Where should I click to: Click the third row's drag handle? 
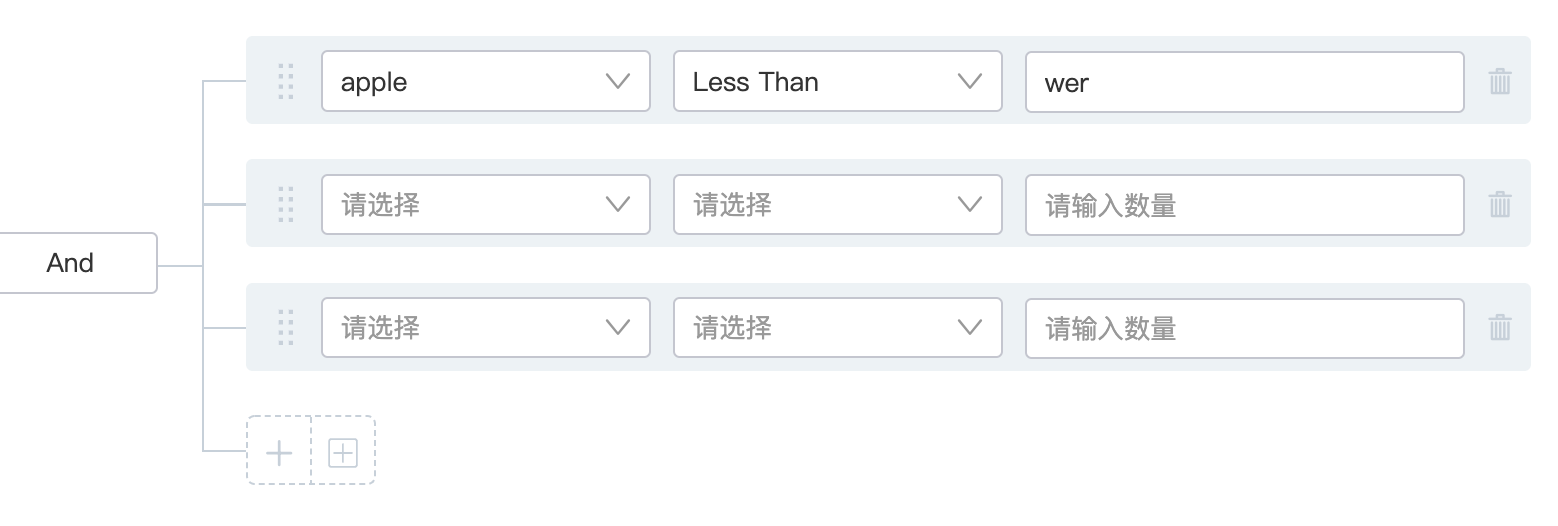pos(286,328)
